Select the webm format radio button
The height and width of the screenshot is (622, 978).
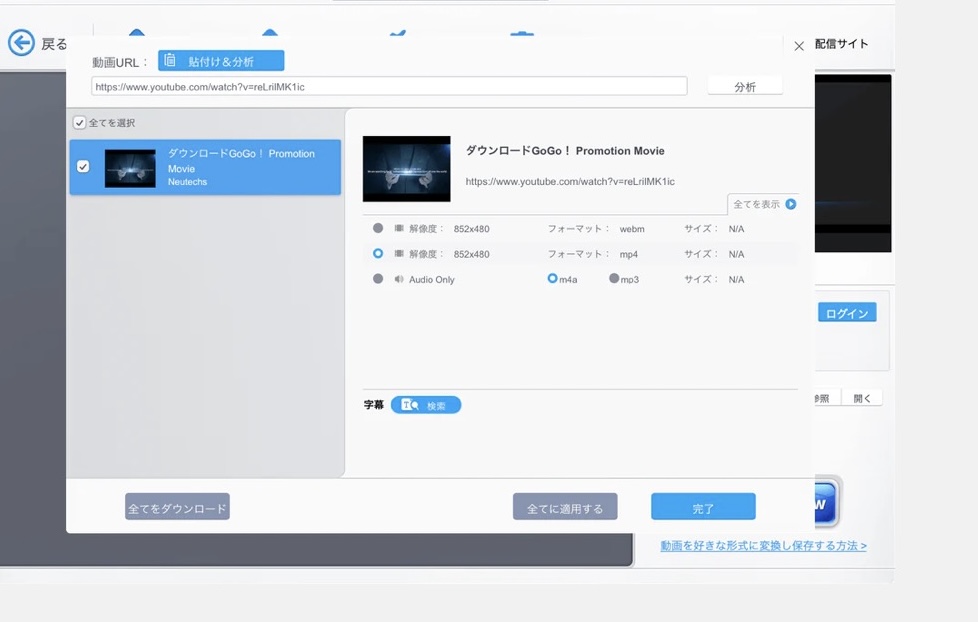378,228
